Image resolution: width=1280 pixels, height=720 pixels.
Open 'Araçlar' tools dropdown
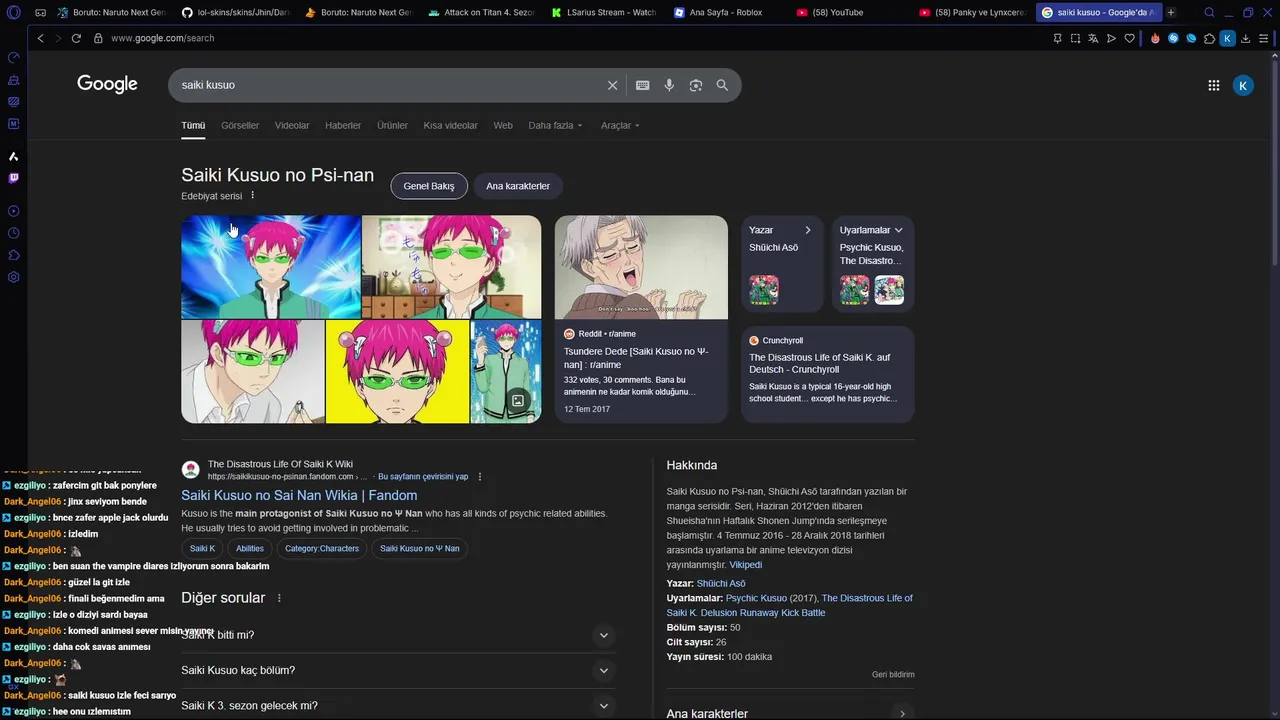tap(620, 125)
